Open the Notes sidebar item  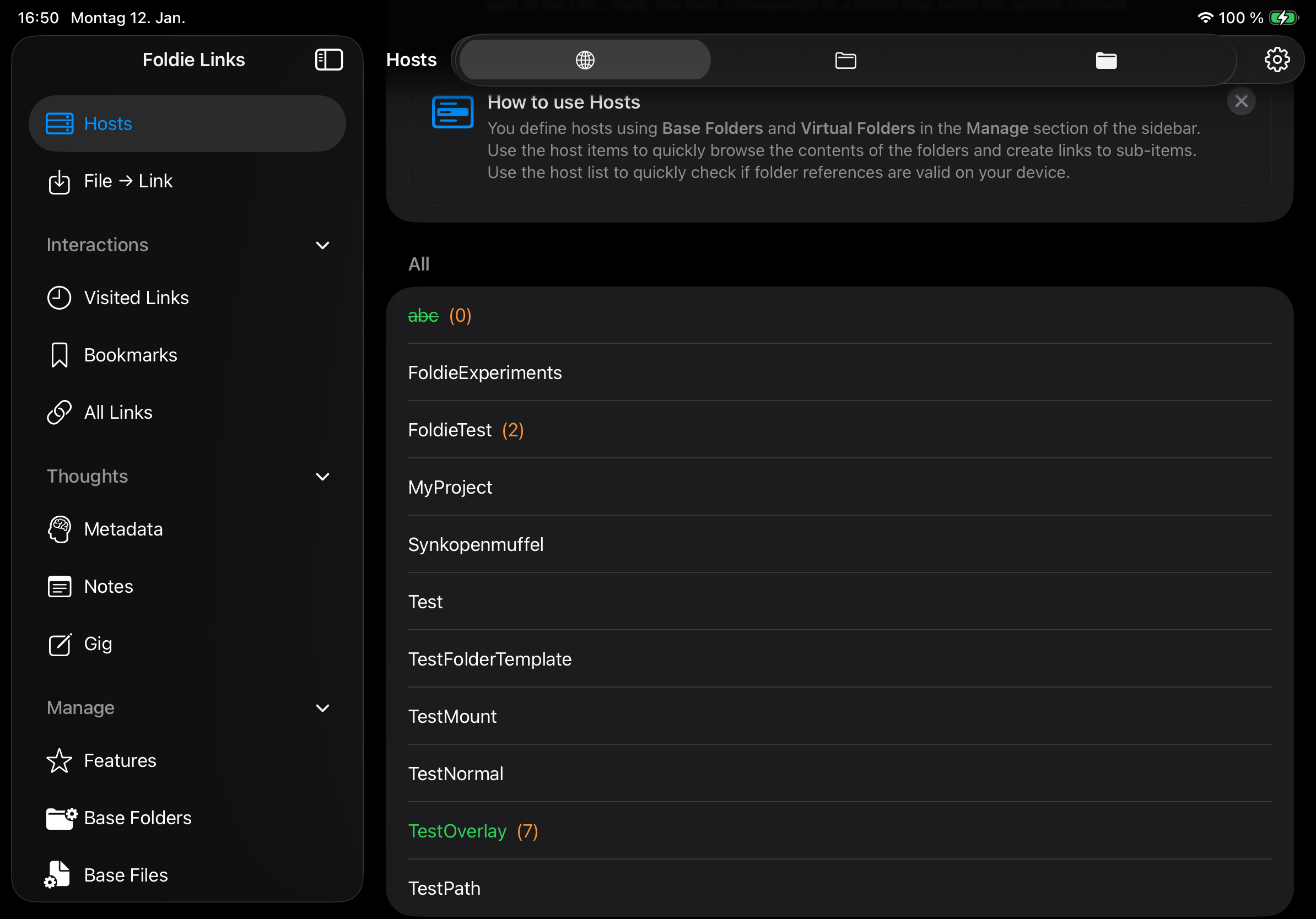[109, 587]
